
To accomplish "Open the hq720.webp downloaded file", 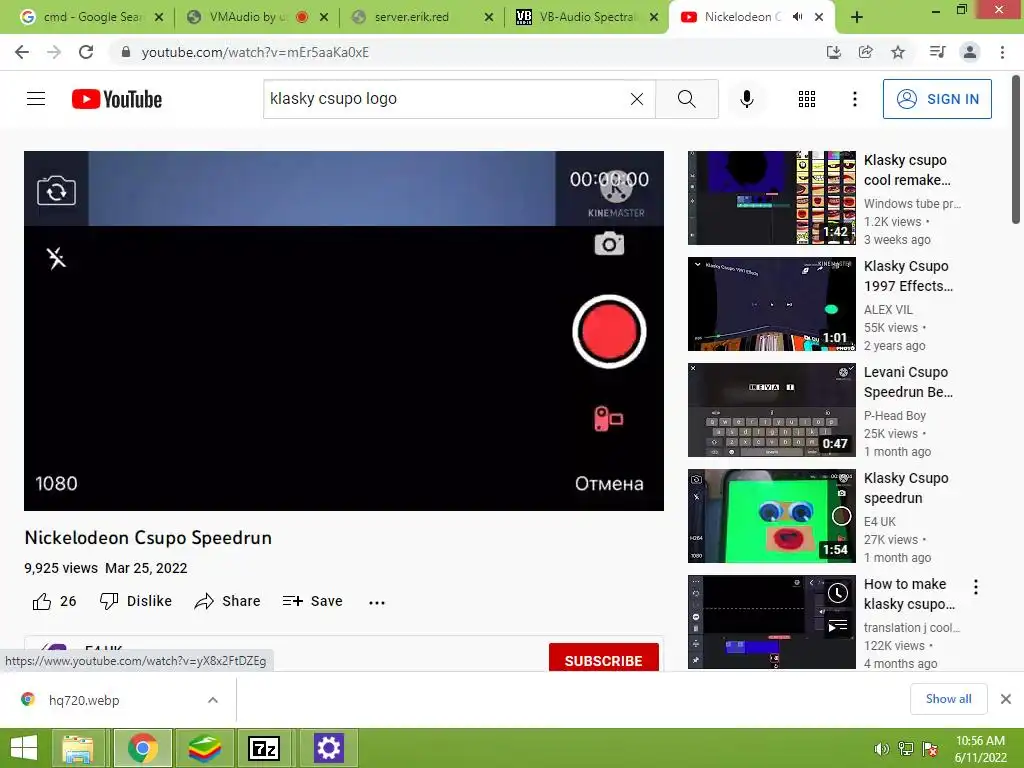I will (x=84, y=700).
